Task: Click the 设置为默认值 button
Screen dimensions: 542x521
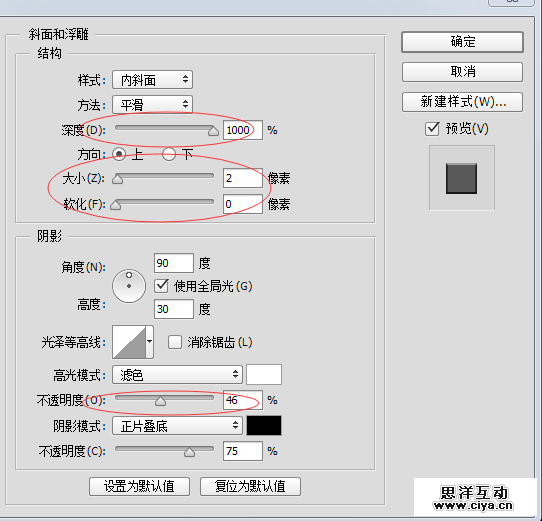Action: pyautogui.click(x=139, y=486)
